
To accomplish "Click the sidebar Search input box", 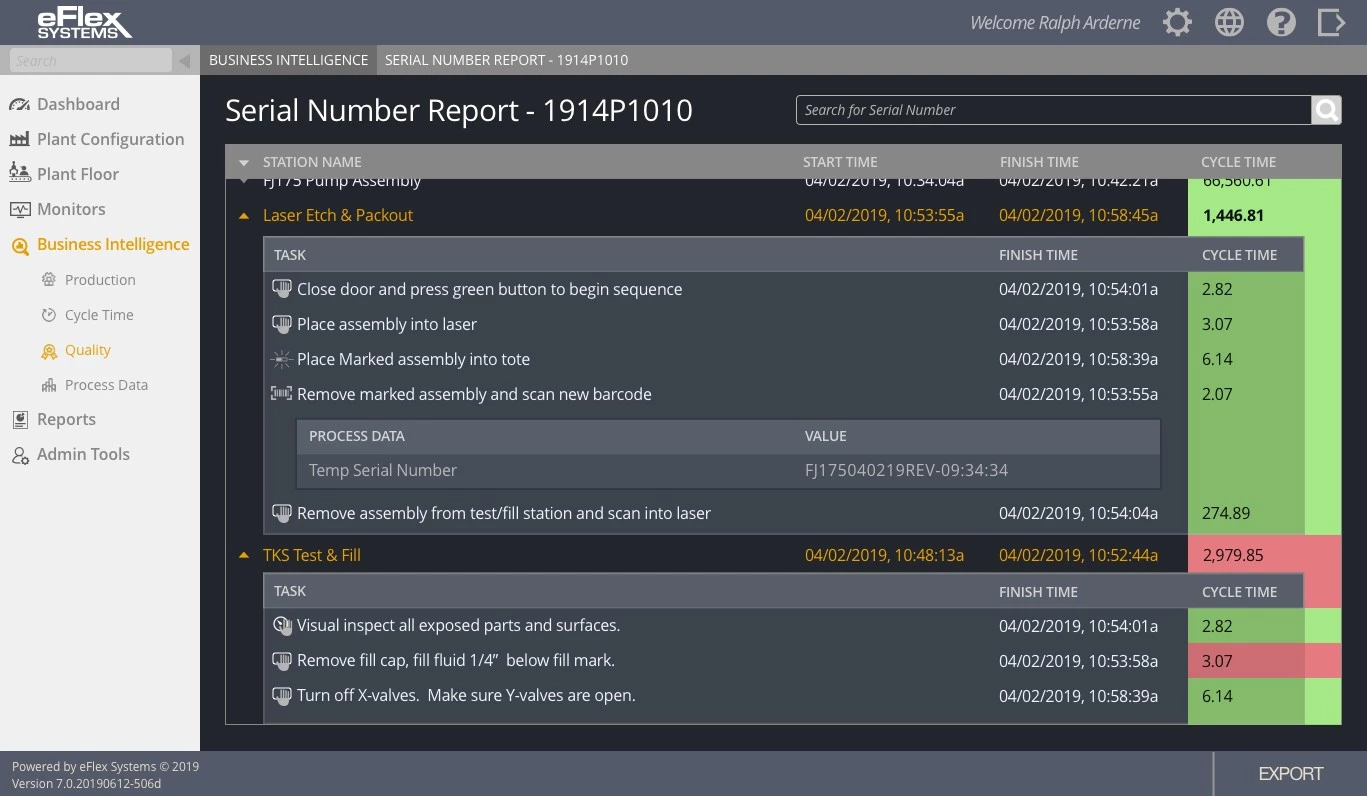I will [90, 61].
